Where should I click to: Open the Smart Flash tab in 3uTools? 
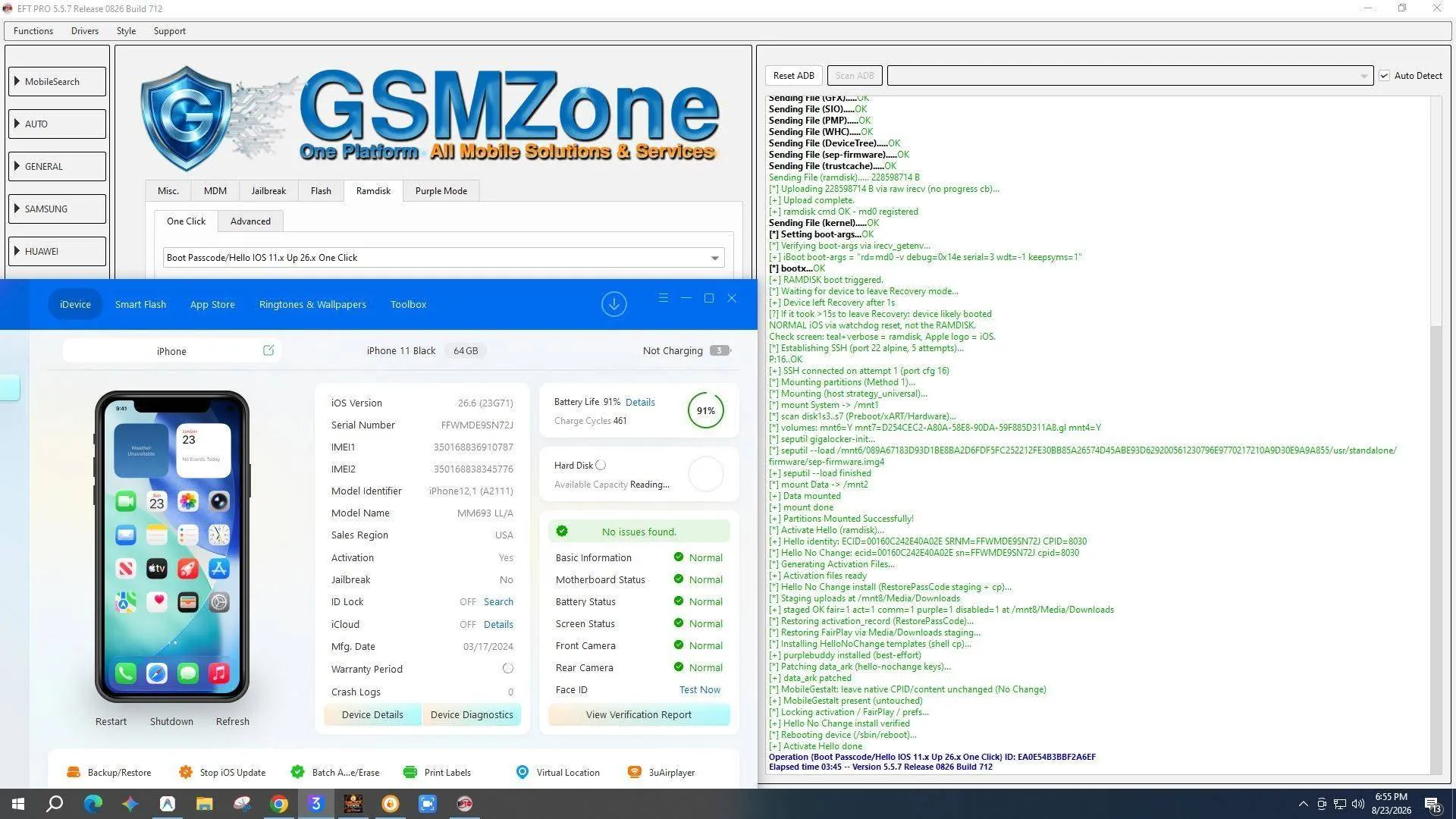coord(140,304)
